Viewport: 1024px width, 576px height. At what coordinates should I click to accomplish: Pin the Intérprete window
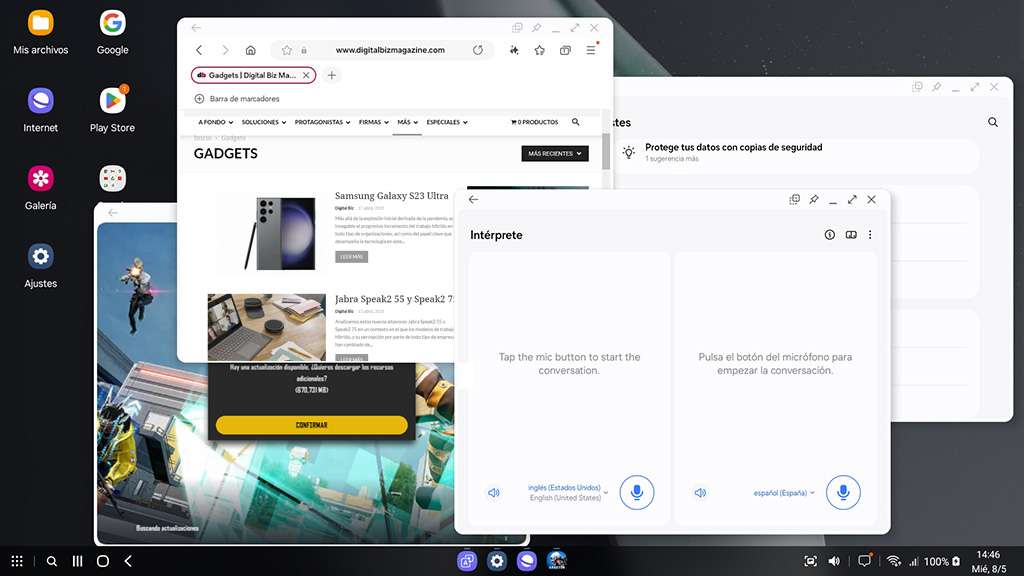point(814,199)
